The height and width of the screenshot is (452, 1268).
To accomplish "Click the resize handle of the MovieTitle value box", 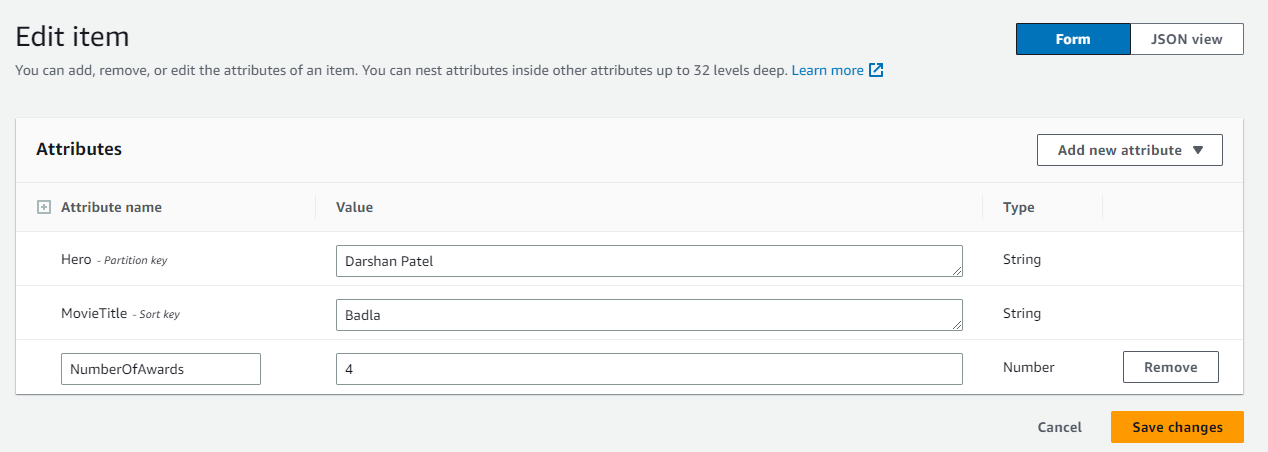I will click(x=957, y=325).
